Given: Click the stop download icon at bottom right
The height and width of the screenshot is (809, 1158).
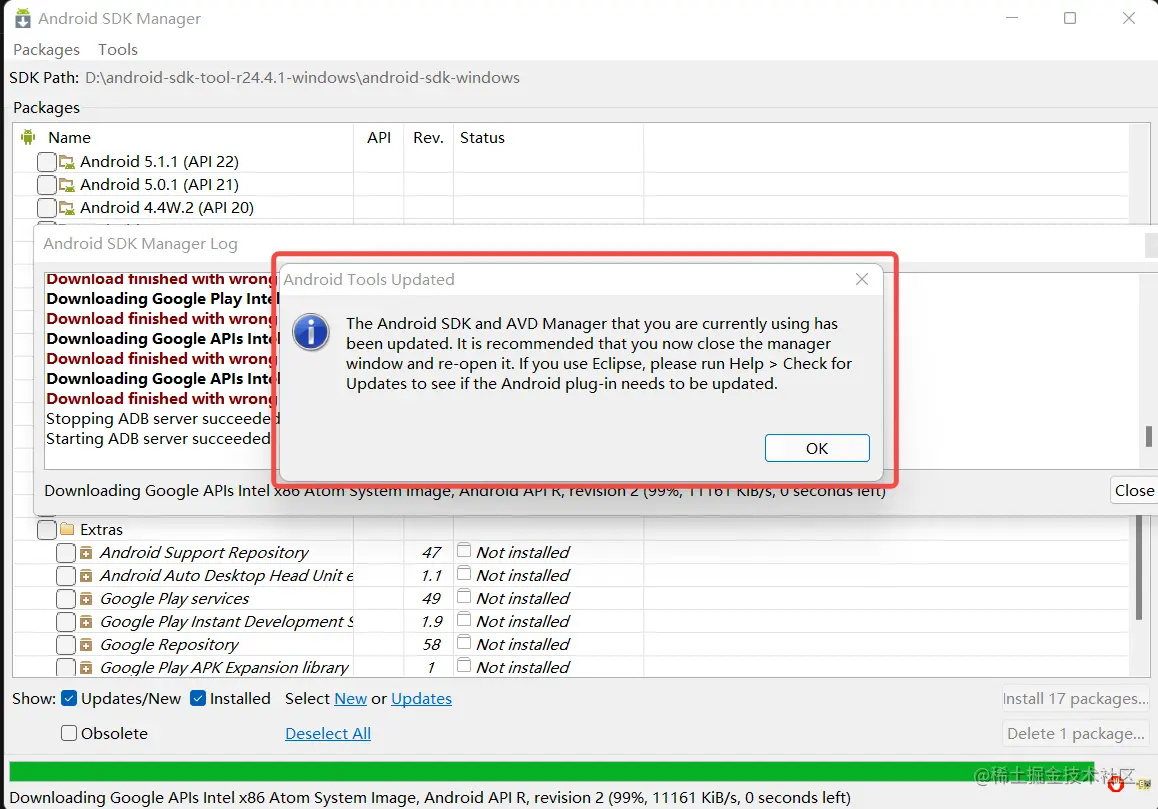Looking at the screenshot, I should pyautogui.click(x=1116, y=783).
